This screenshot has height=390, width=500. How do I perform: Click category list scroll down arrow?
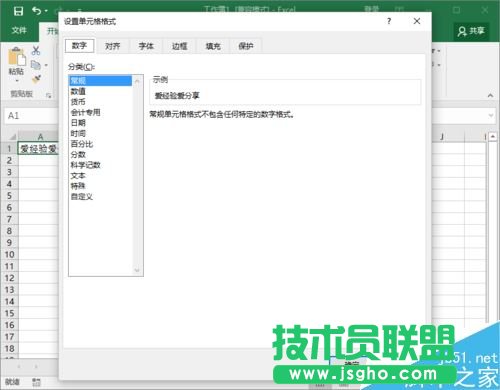point(137,270)
